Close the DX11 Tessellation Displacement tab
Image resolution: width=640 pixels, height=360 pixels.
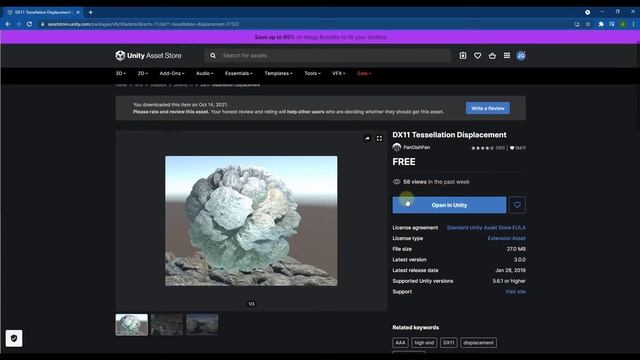78,12
